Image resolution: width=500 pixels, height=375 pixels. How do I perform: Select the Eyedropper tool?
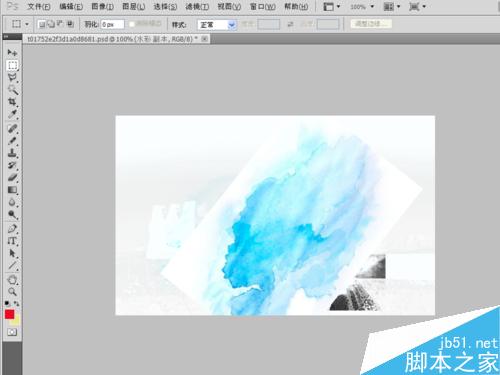tap(12, 114)
